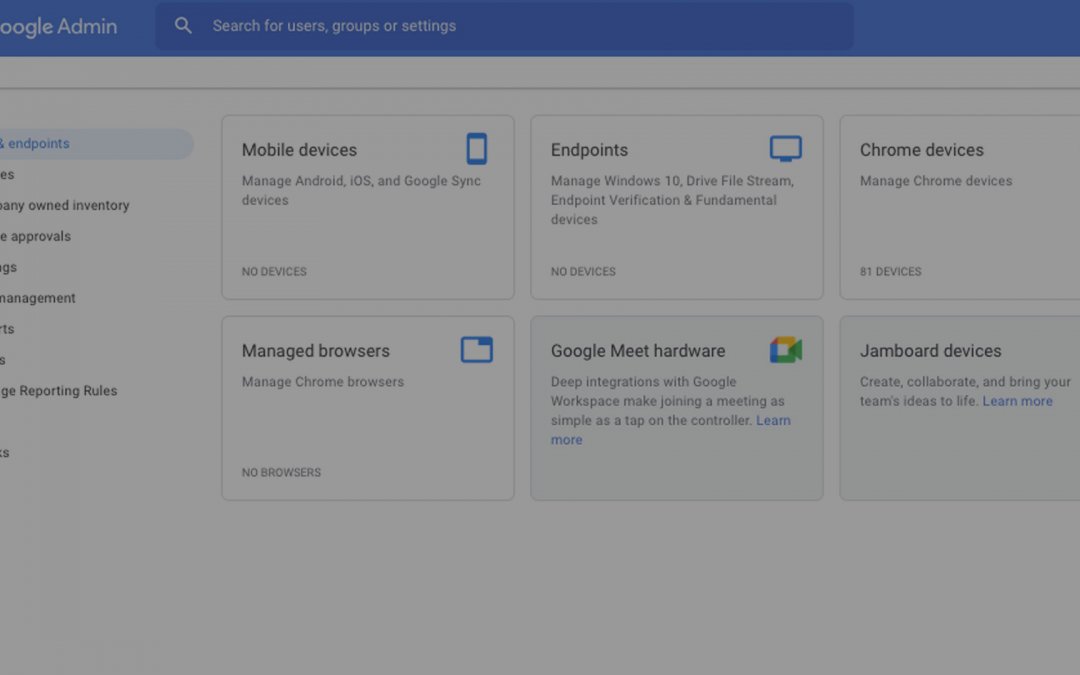The image size is (1080, 675).
Task: Click NO BROWSERS label on Managed browsers card
Action: click(x=281, y=472)
